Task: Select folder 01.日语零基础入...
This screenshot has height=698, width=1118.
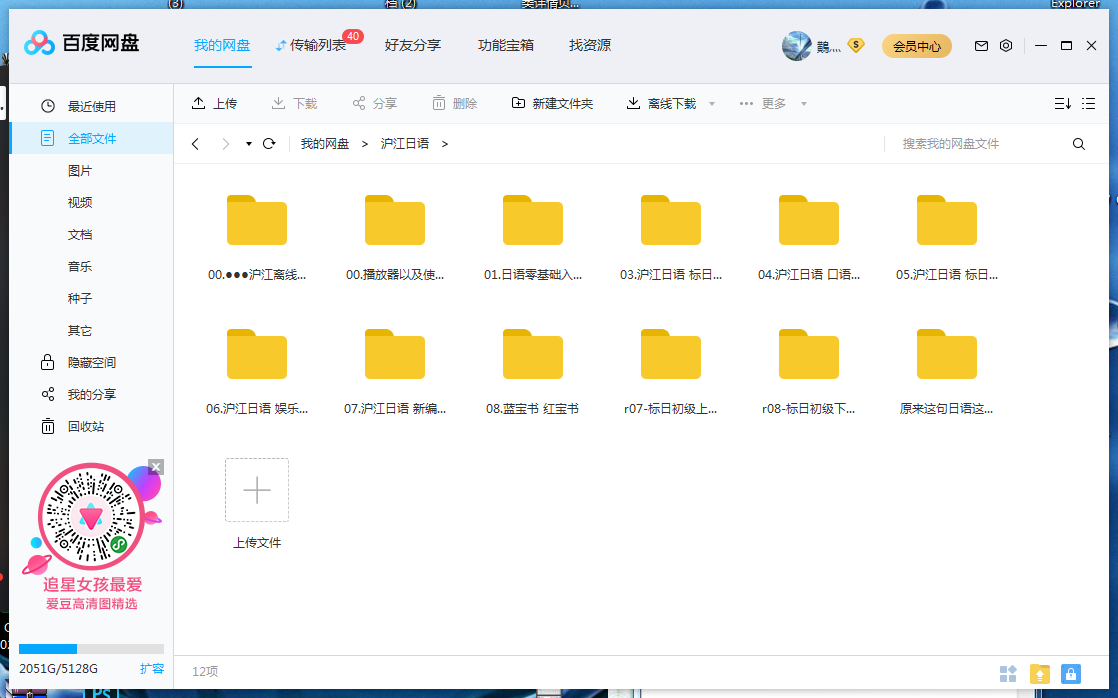Action: tap(533, 238)
